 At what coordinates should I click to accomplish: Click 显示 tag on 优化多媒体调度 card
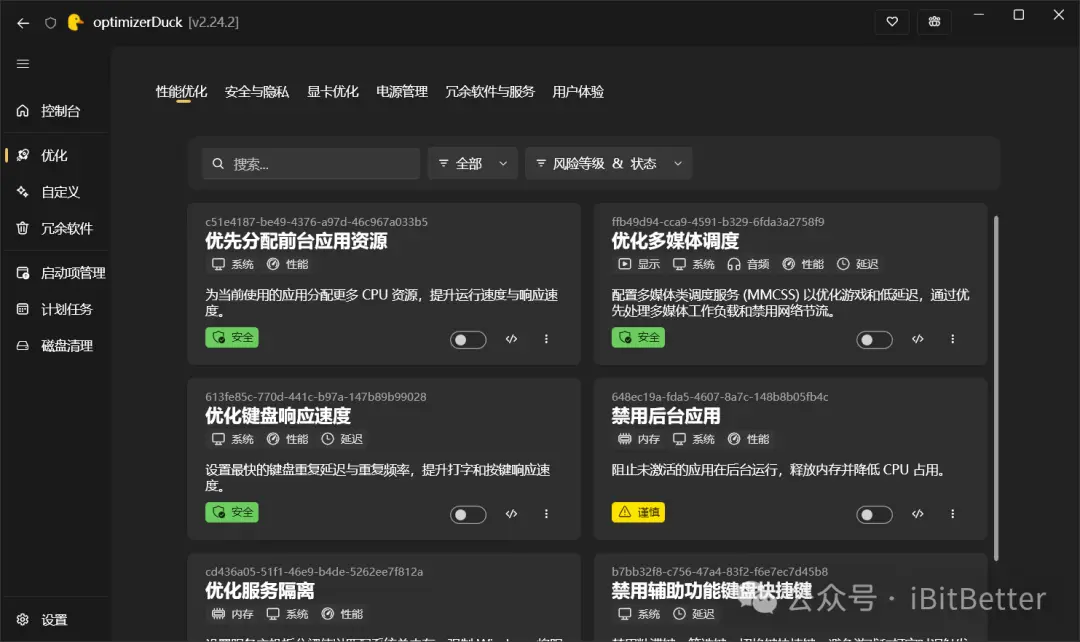tap(639, 265)
